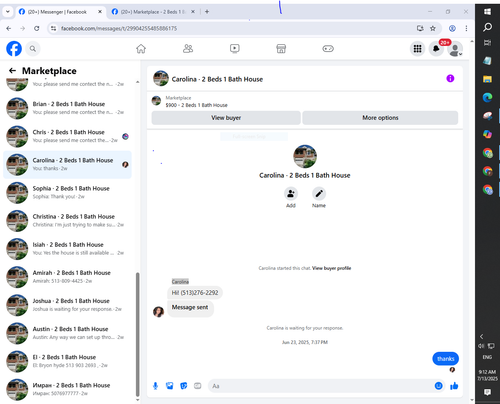The height and width of the screenshot is (404, 500).
Task: Click the thanks message bubble
Action: (446, 359)
